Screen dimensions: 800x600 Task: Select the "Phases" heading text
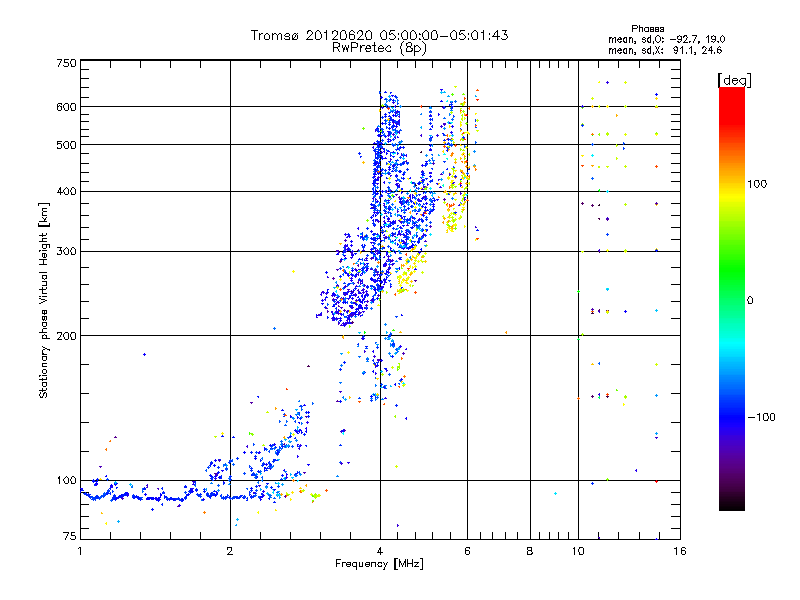(x=647, y=29)
